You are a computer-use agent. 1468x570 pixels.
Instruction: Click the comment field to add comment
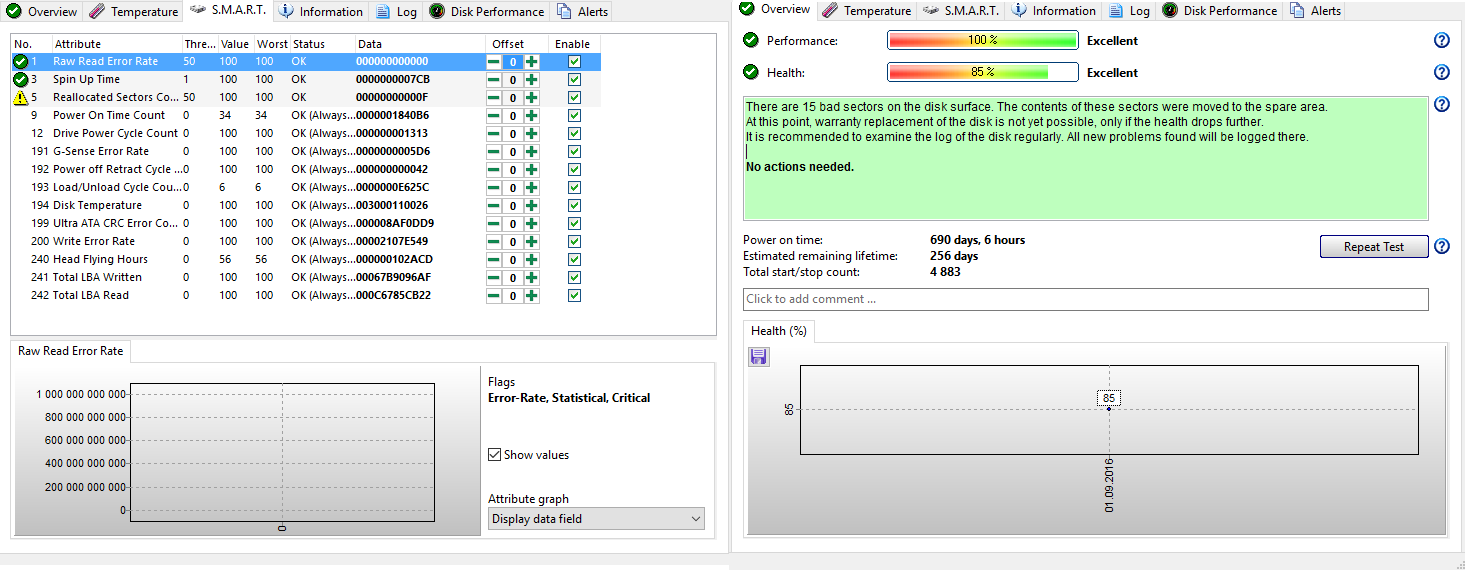click(x=1085, y=299)
